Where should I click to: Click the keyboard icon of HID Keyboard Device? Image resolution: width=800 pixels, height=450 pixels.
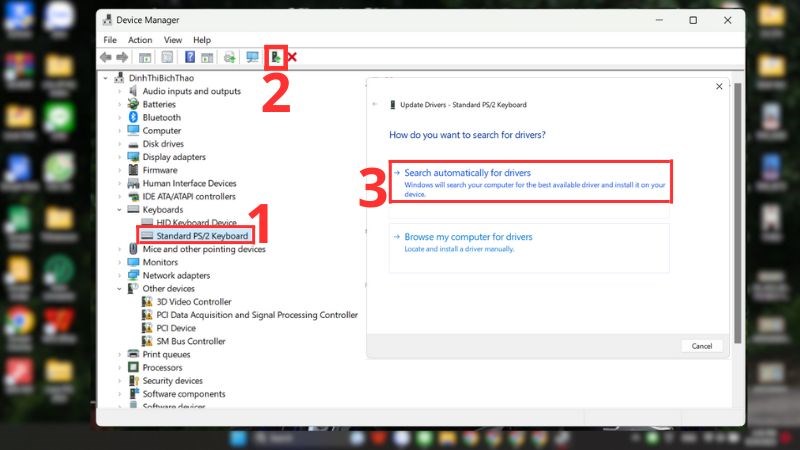(147, 222)
